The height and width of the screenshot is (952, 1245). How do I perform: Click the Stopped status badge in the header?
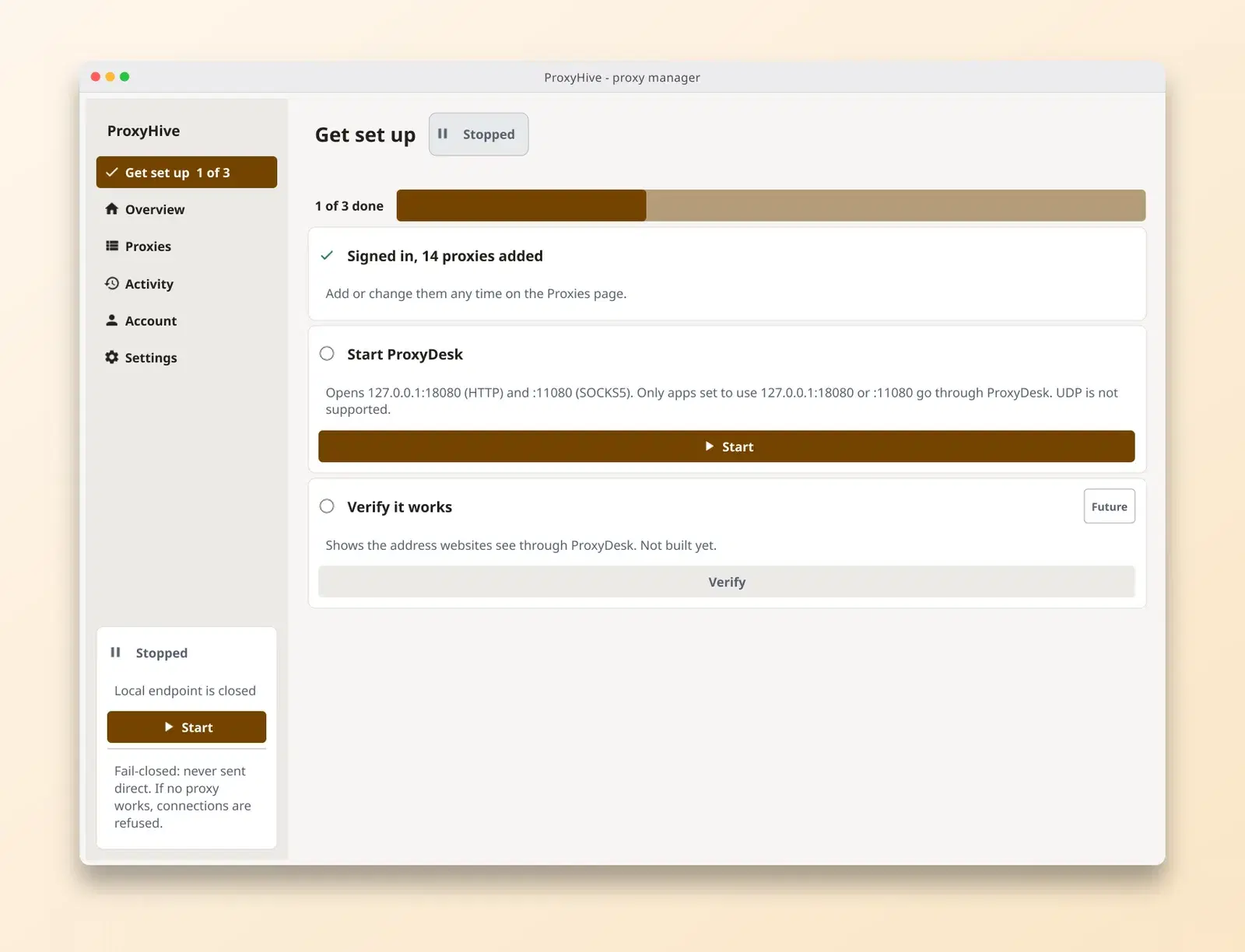479,134
